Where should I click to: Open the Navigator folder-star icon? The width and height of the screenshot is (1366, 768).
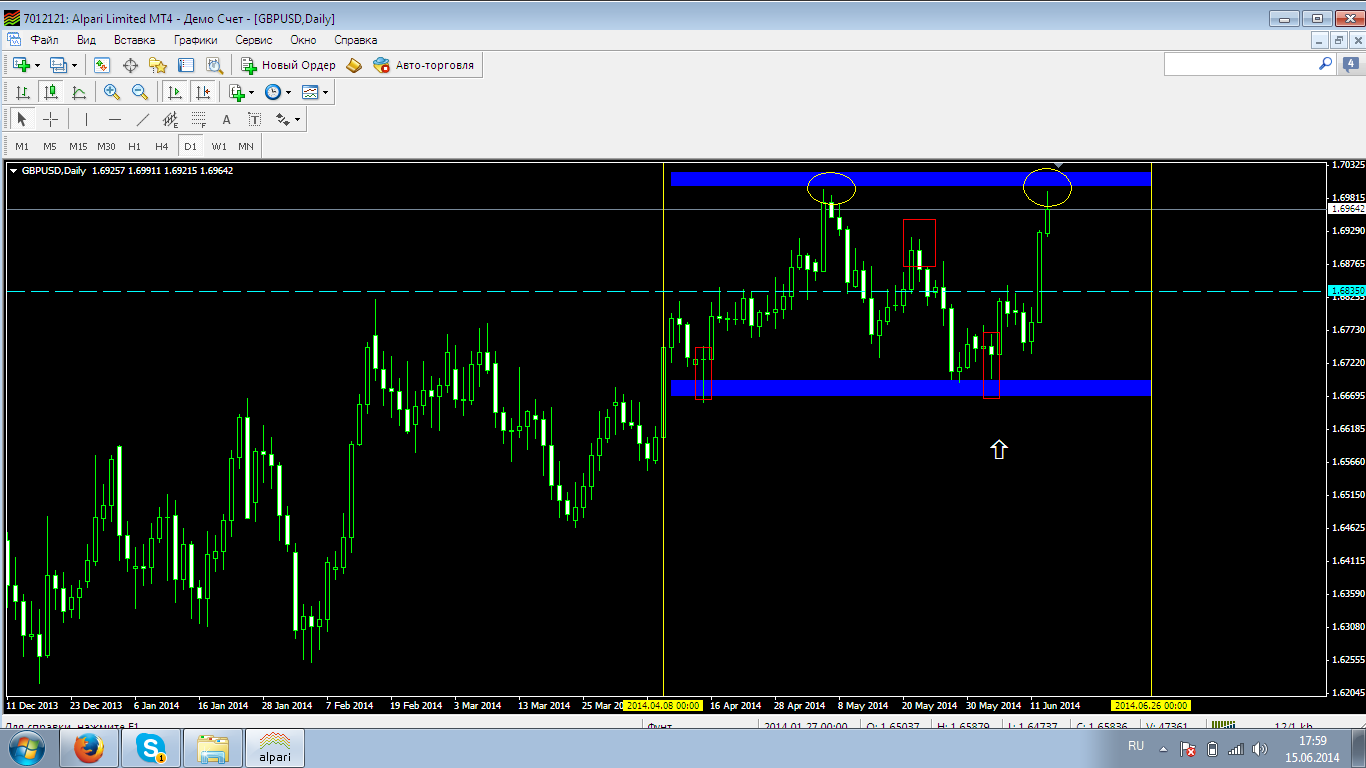tap(158, 65)
